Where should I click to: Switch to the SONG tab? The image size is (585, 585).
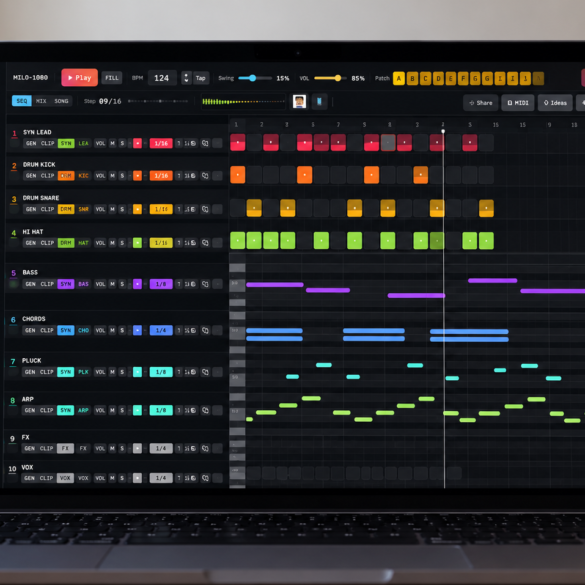pyautogui.click(x=61, y=101)
